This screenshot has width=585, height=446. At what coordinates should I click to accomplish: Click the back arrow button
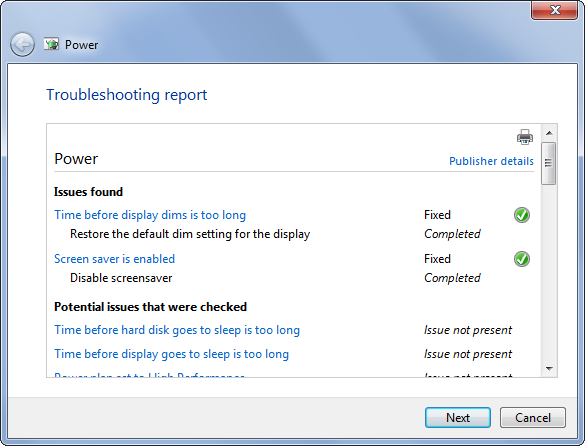click(x=22, y=44)
